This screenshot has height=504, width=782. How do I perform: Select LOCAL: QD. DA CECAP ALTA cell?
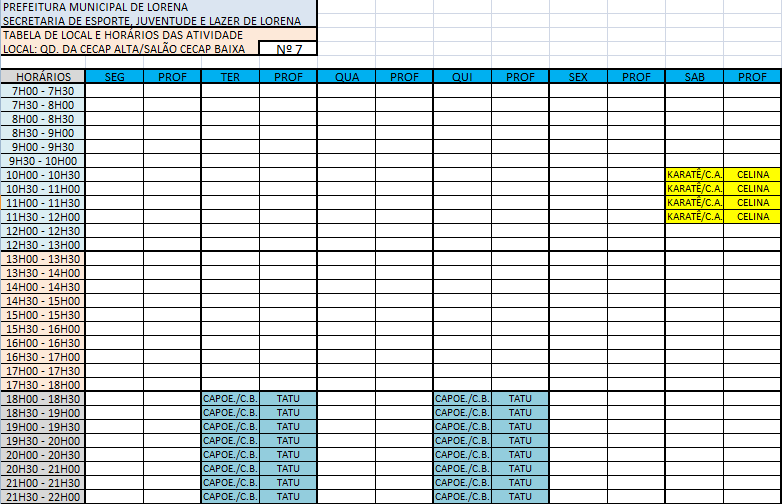coord(130,48)
